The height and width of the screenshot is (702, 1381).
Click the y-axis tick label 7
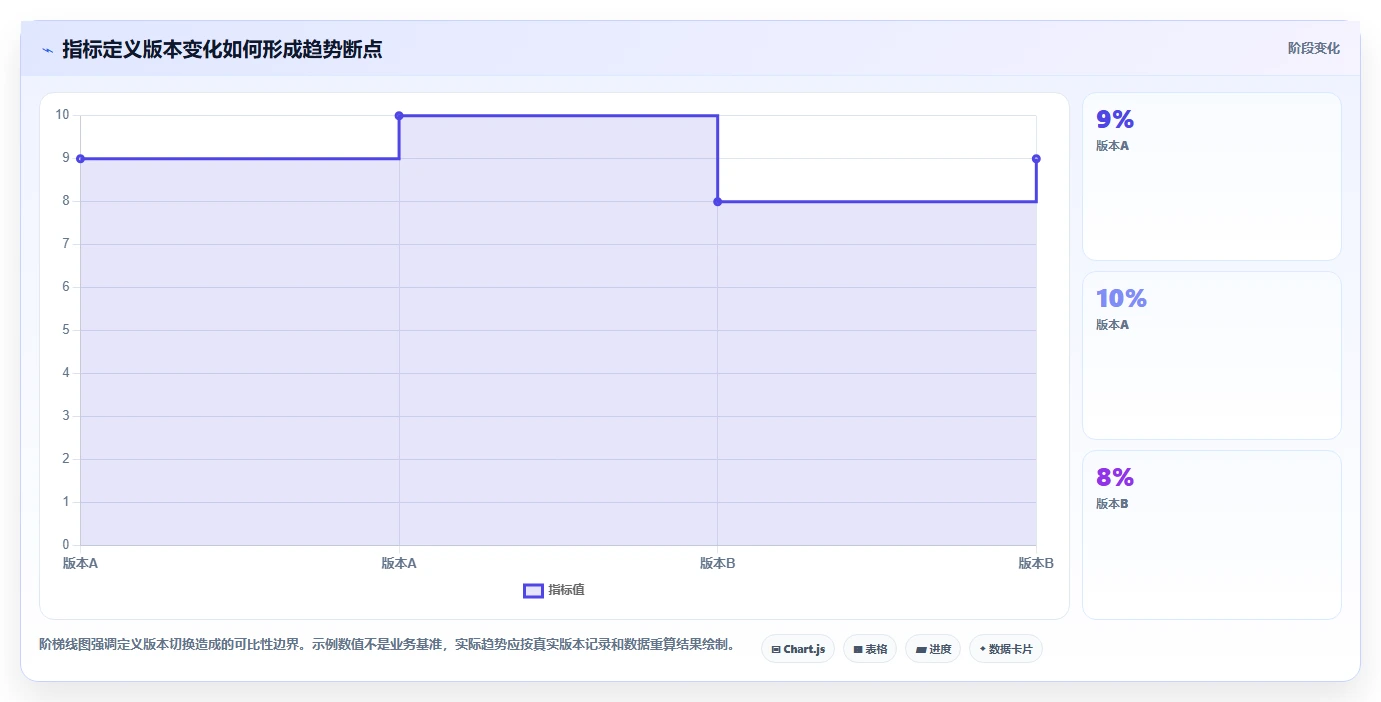point(66,244)
